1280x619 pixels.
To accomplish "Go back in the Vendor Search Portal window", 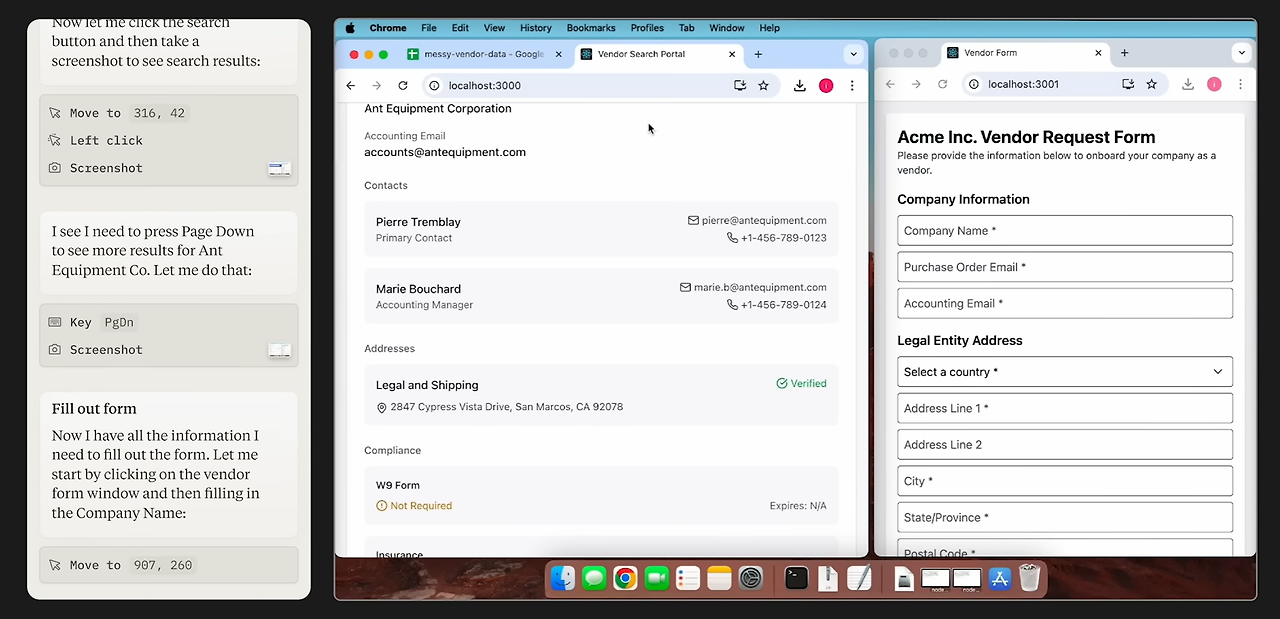I will click(x=350, y=86).
